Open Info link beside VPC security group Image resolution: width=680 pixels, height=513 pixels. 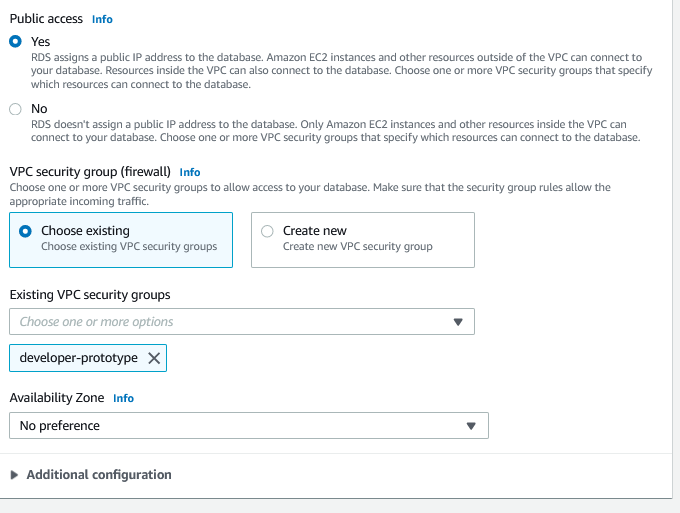(190, 172)
